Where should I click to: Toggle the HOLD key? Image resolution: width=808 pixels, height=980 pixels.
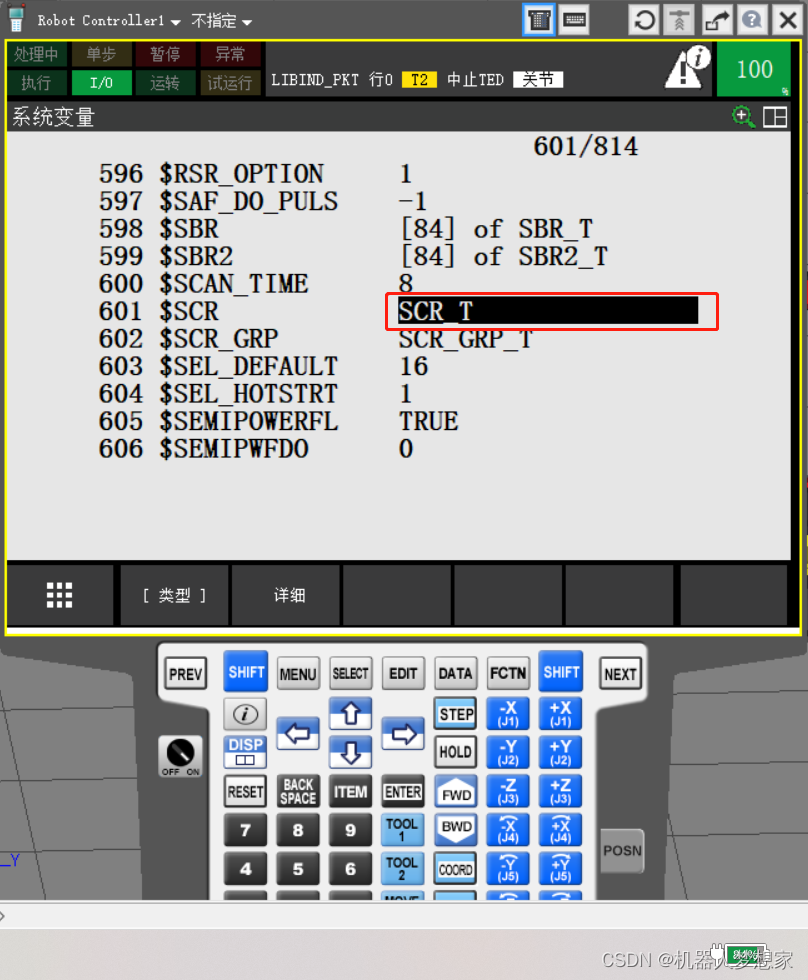456,752
